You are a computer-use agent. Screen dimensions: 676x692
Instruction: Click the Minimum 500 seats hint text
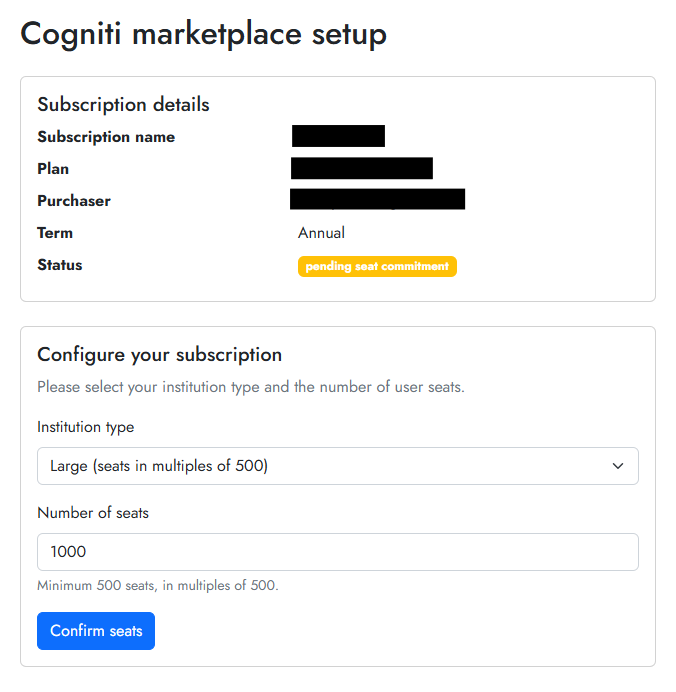[157, 585]
